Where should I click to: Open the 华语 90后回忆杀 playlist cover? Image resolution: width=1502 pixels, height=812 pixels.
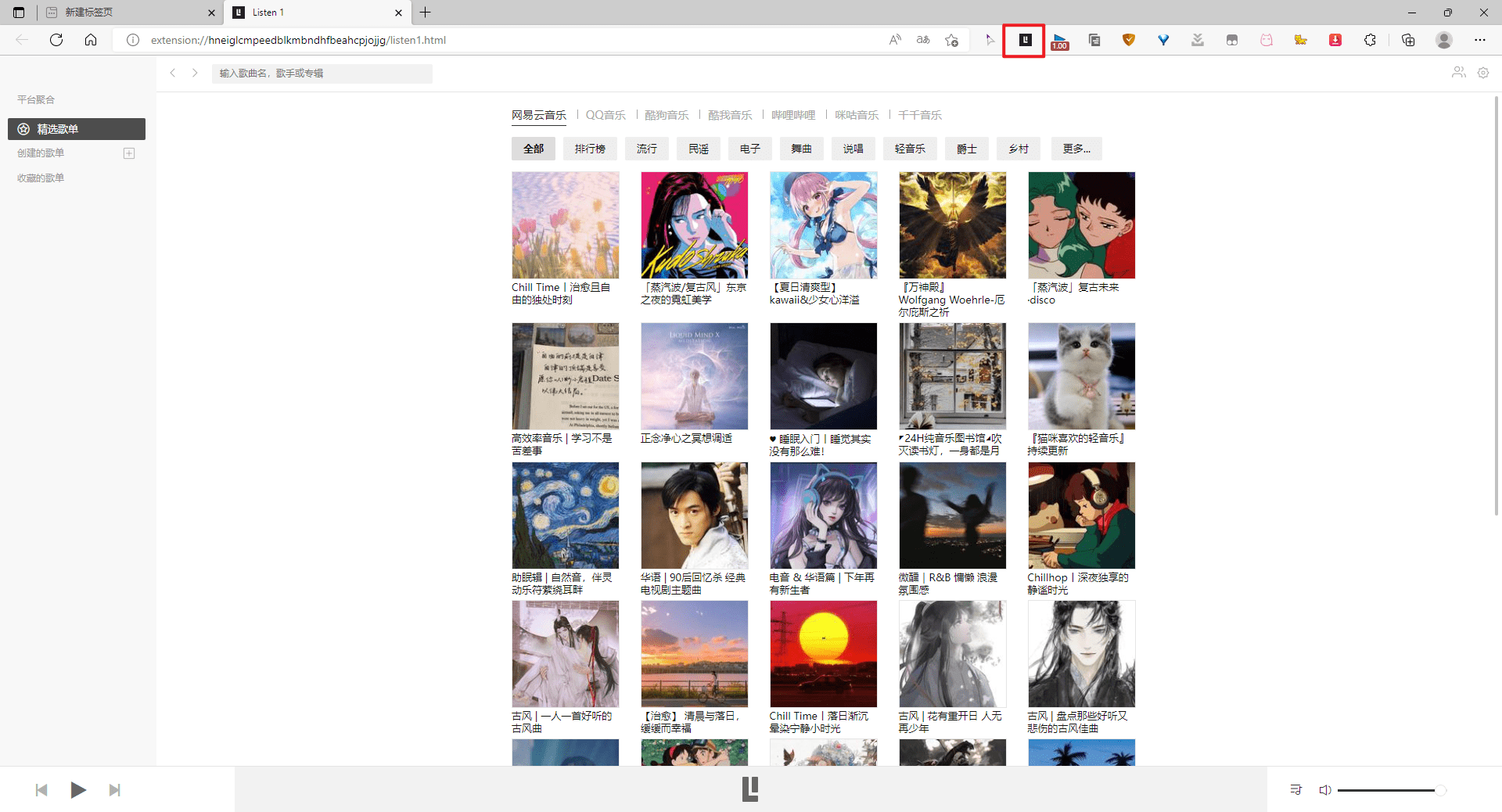[695, 516]
